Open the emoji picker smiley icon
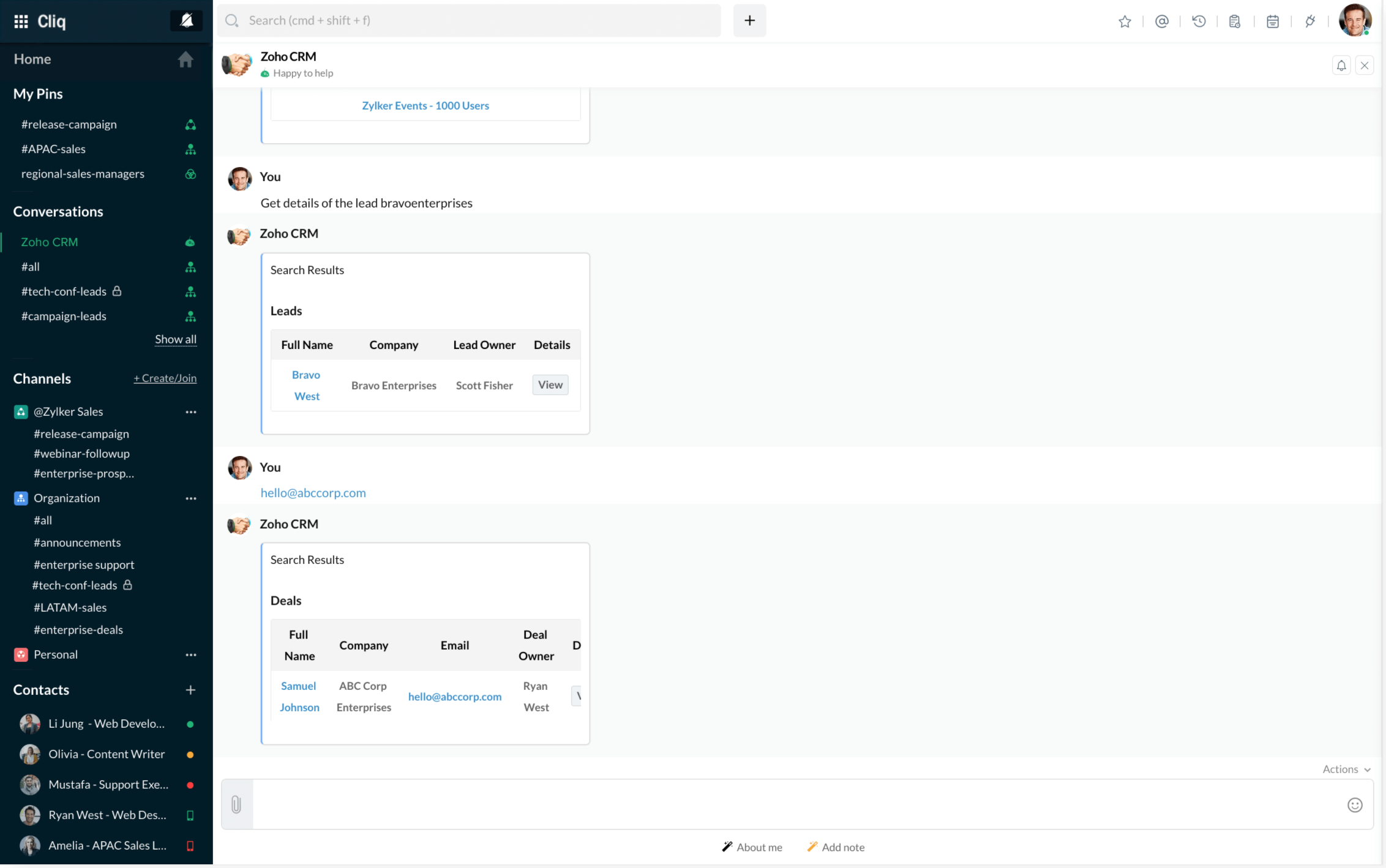Viewport: 1386px width, 868px height. pos(1354,804)
